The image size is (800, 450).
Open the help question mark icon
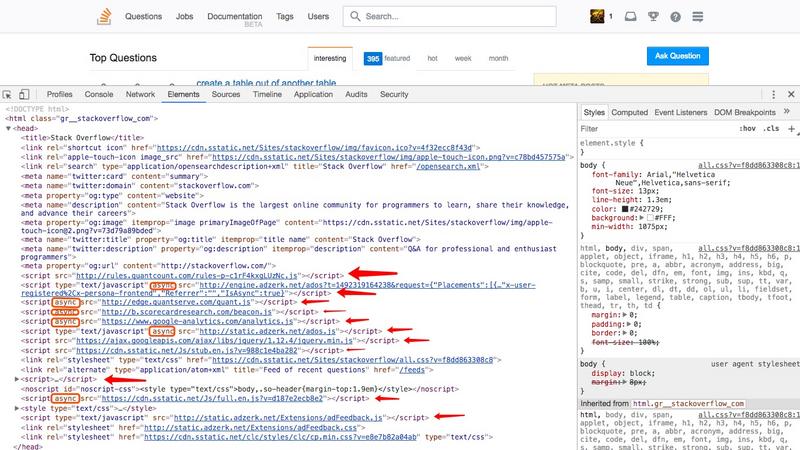tap(676, 17)
